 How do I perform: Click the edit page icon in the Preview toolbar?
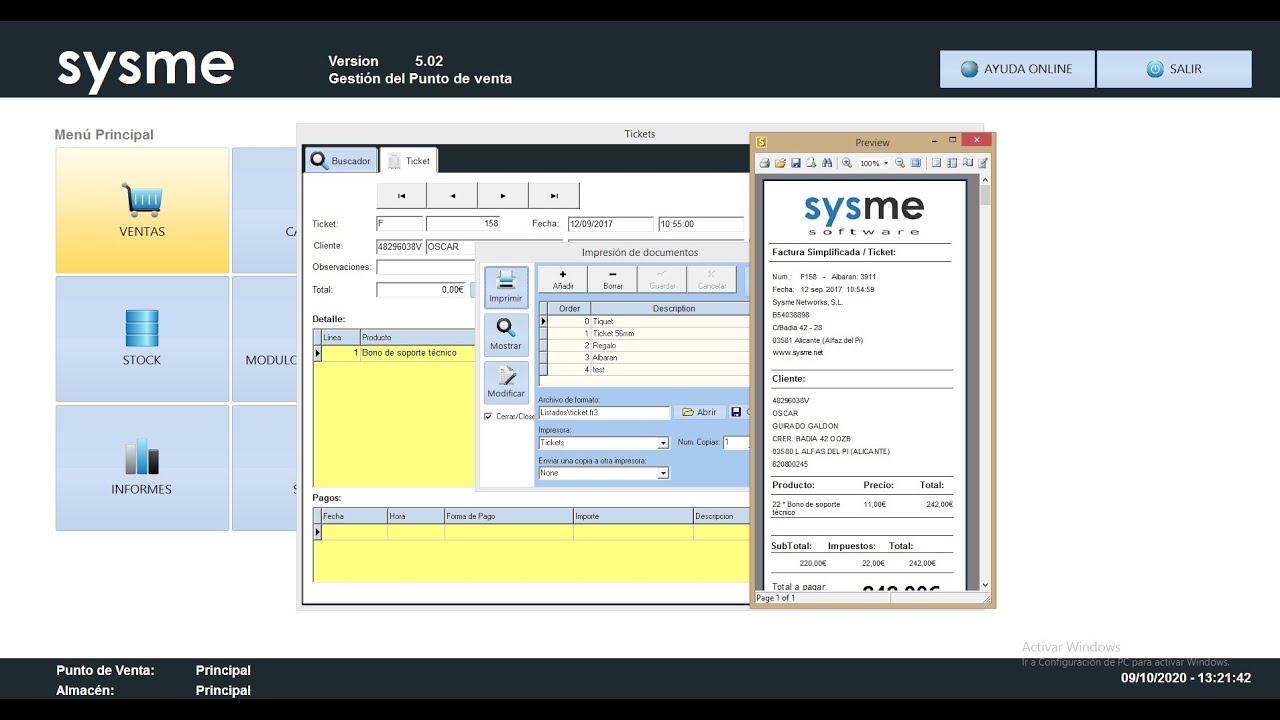[x=983, y=163]
